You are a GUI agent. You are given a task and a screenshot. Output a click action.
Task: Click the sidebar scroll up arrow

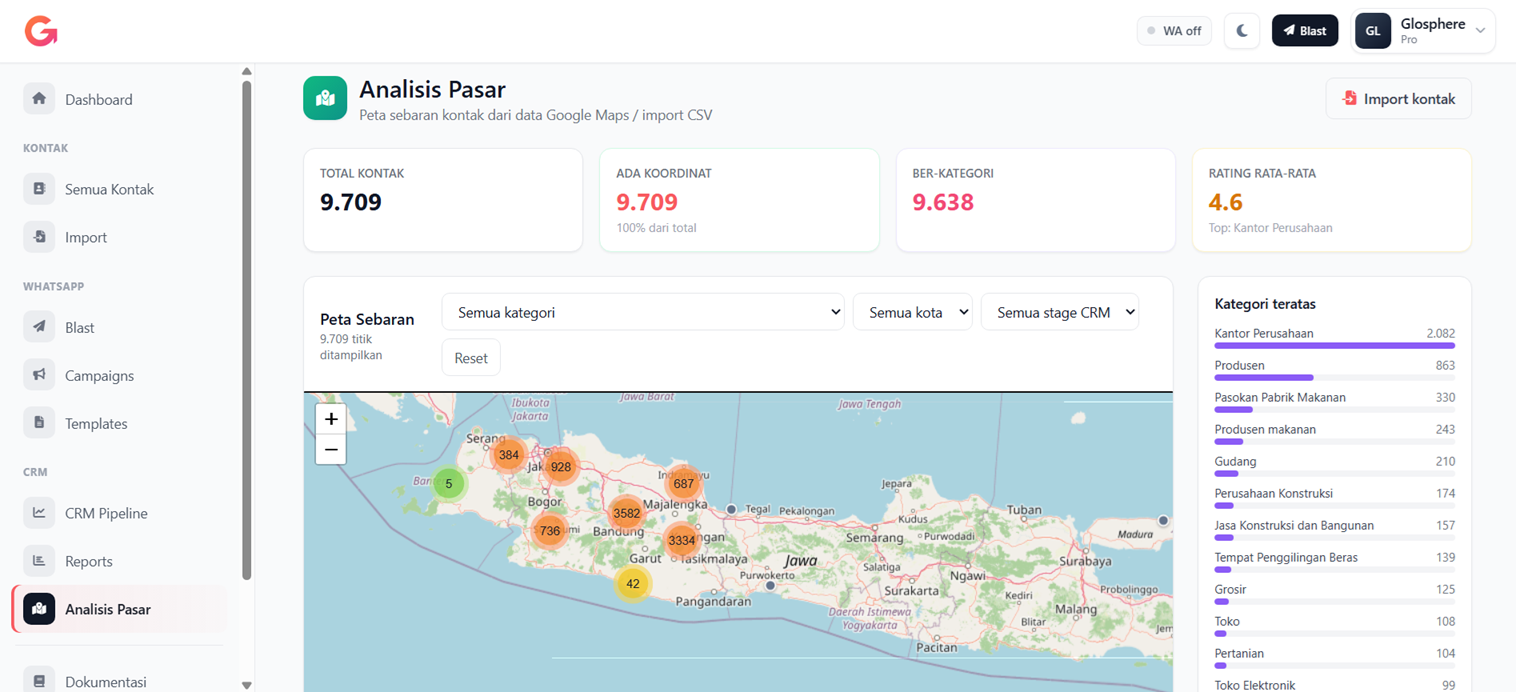(x=247, y=71)
